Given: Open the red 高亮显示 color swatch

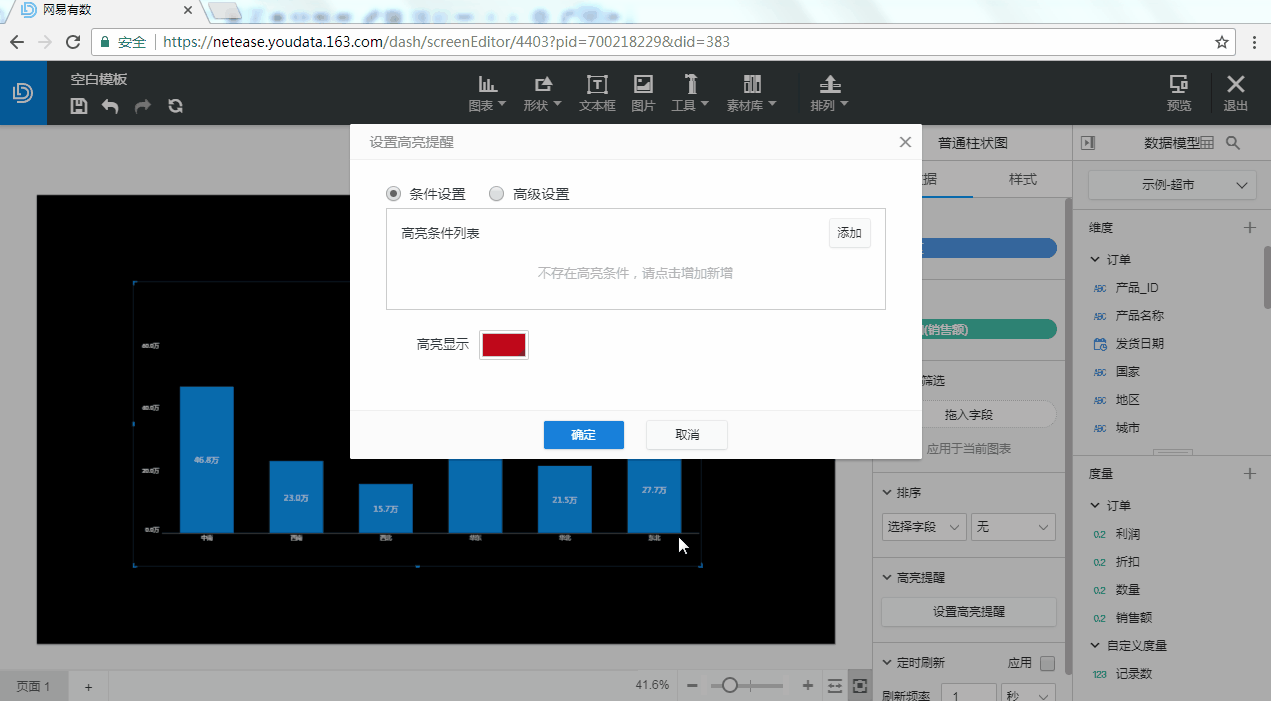Looking at the screenshot, I should point(504,344).
